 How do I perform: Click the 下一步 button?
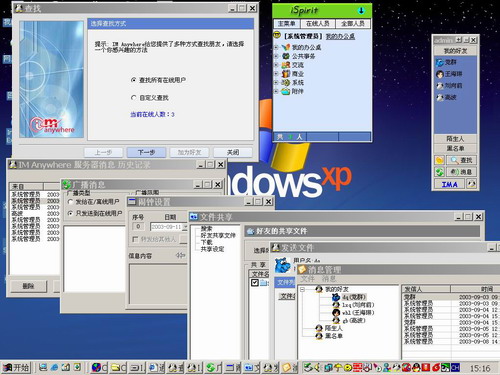[x=146, y=152]
